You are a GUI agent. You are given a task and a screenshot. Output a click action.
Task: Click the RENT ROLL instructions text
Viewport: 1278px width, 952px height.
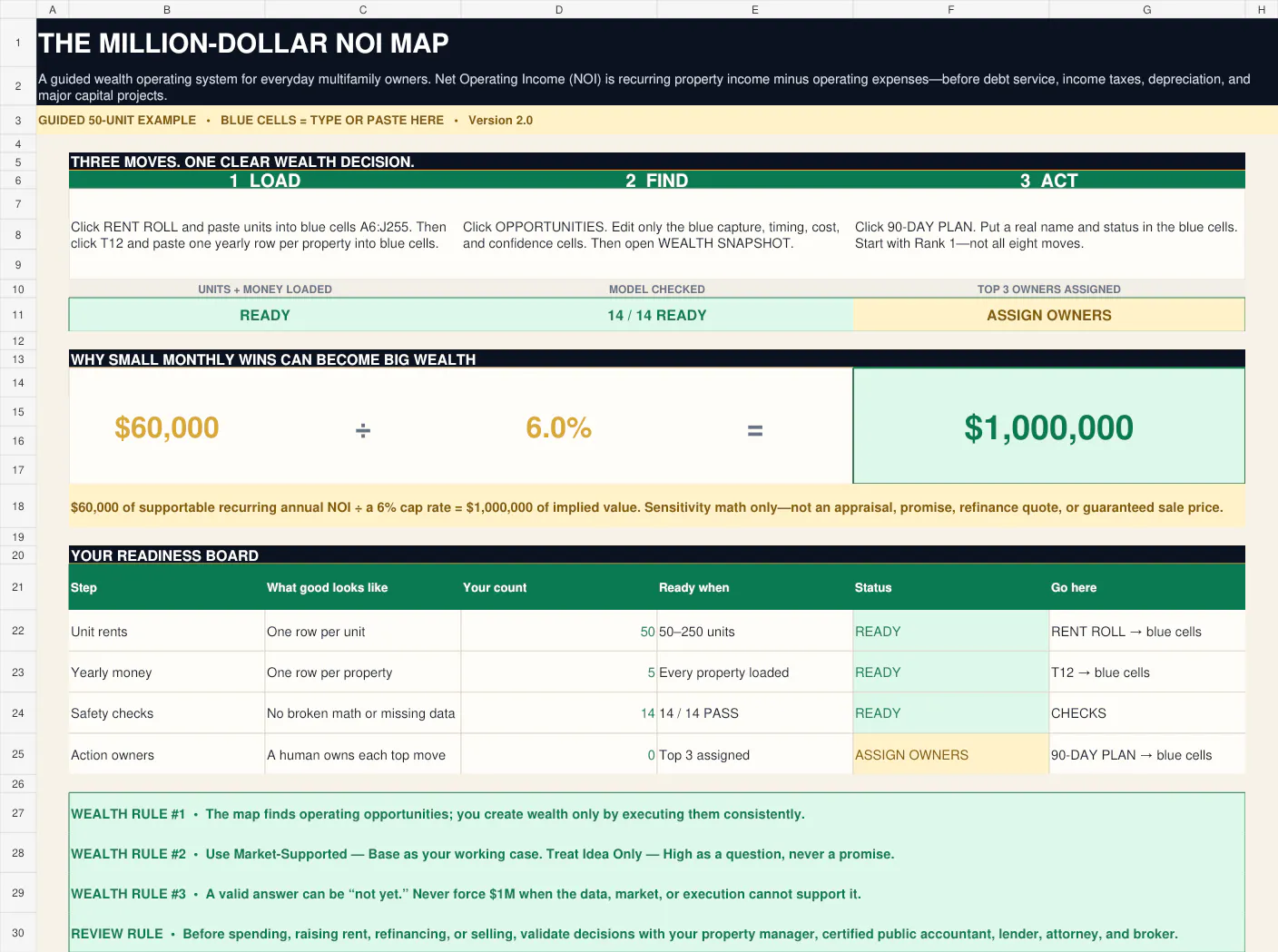[259, 235]
